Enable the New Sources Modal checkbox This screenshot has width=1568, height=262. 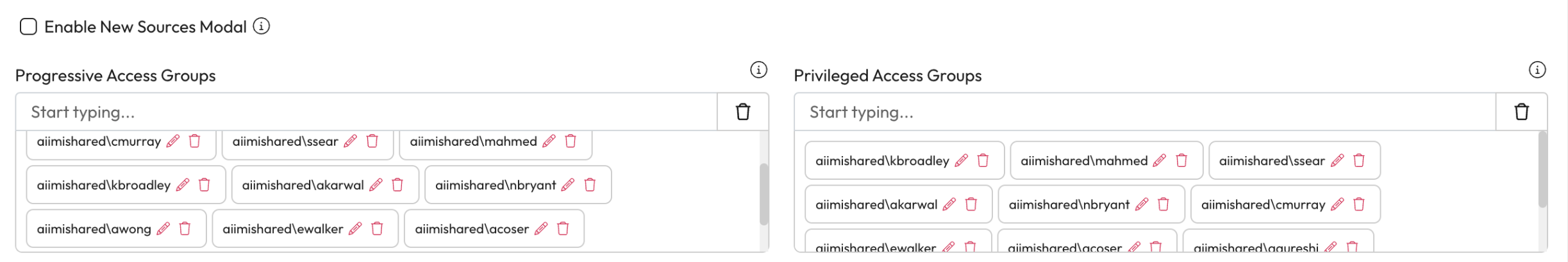tap(28, 27)
